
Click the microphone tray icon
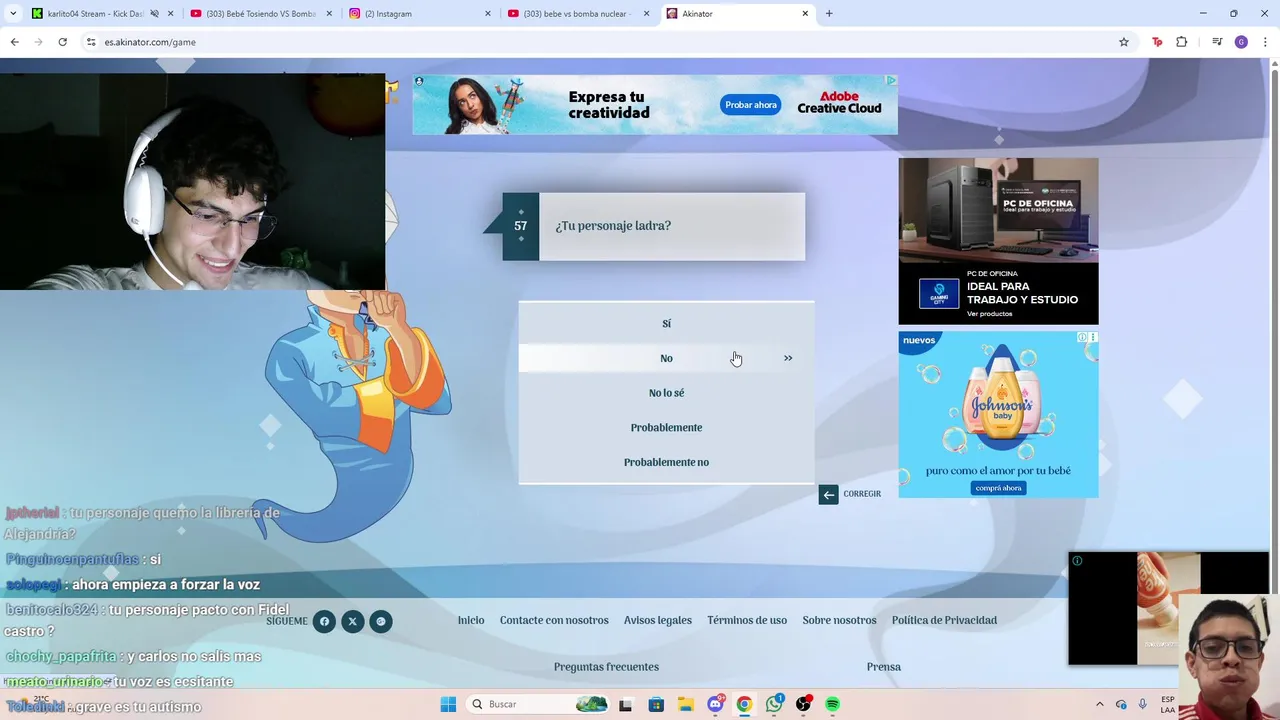(1143, 704)
